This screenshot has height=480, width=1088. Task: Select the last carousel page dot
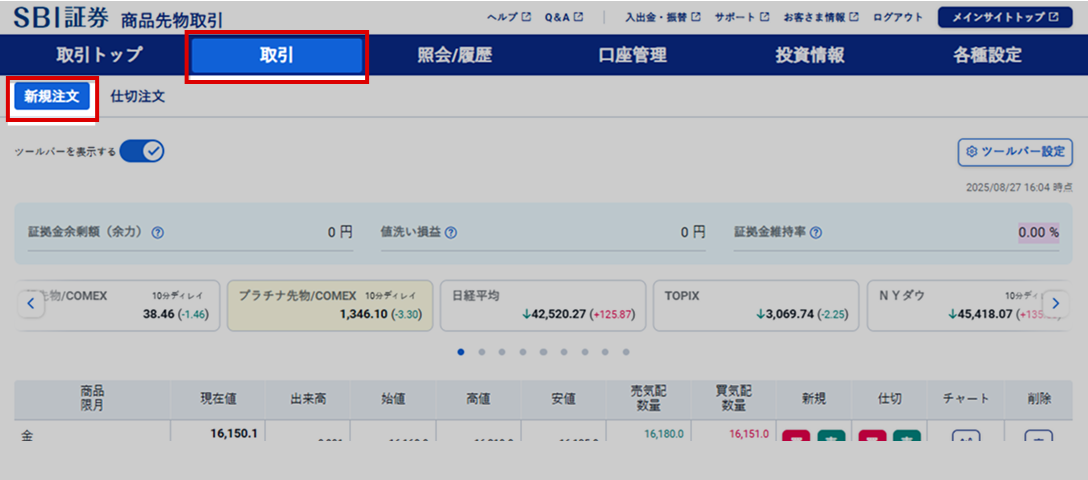pyautogui.click(x=626, y=352)
